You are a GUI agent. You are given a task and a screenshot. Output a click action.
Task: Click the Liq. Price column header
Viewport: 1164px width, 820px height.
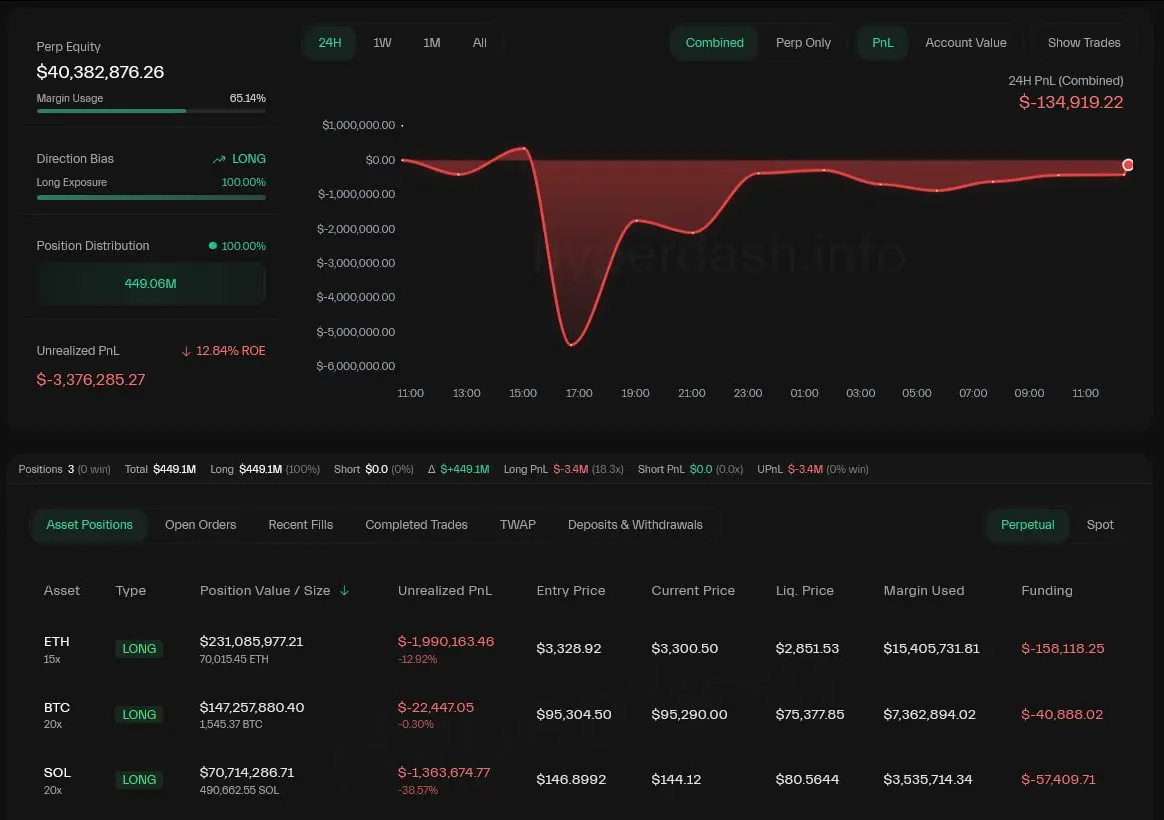[x=805, y=591]
